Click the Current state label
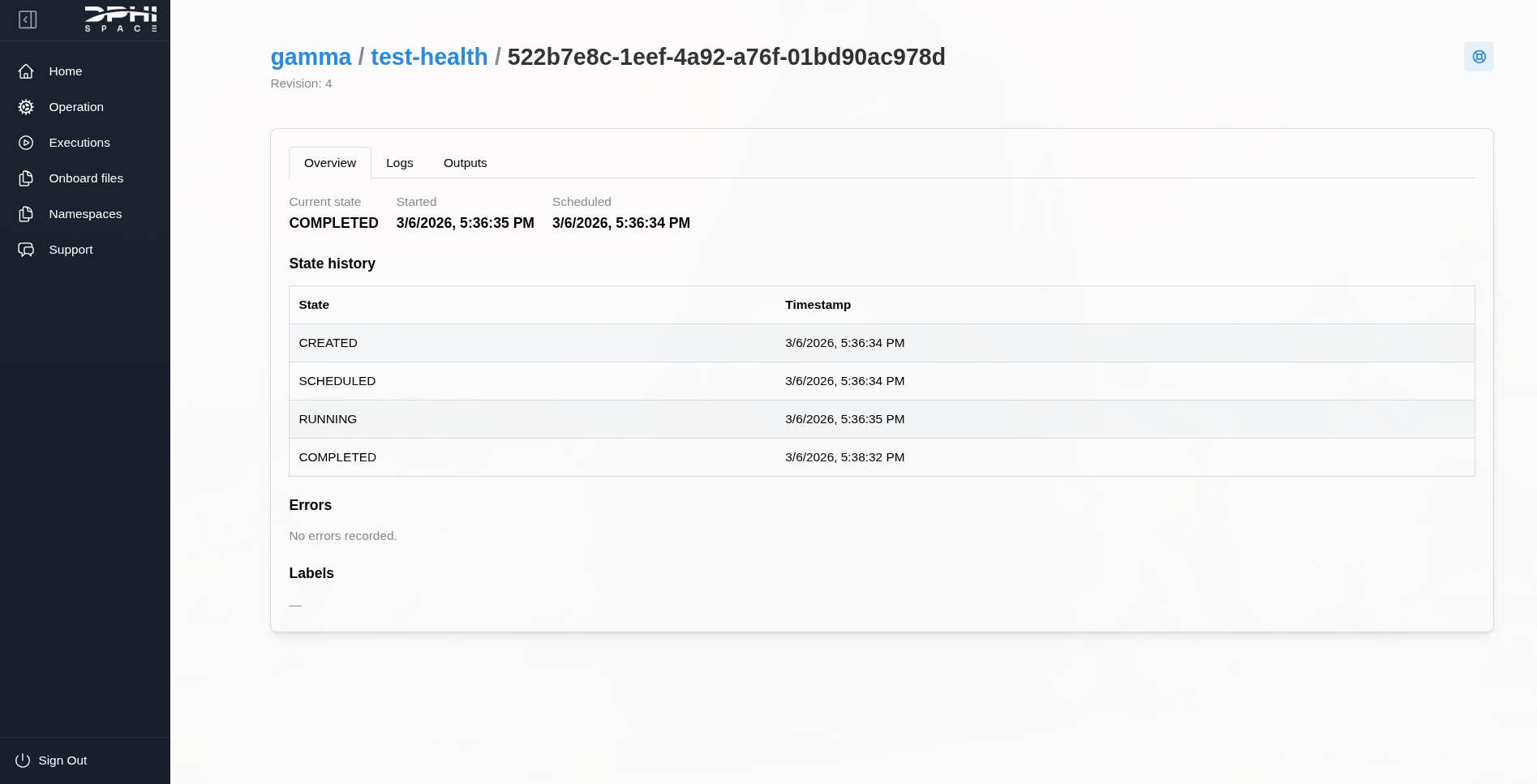Screen dimensions: 1537x784 (x=325, y=202)
